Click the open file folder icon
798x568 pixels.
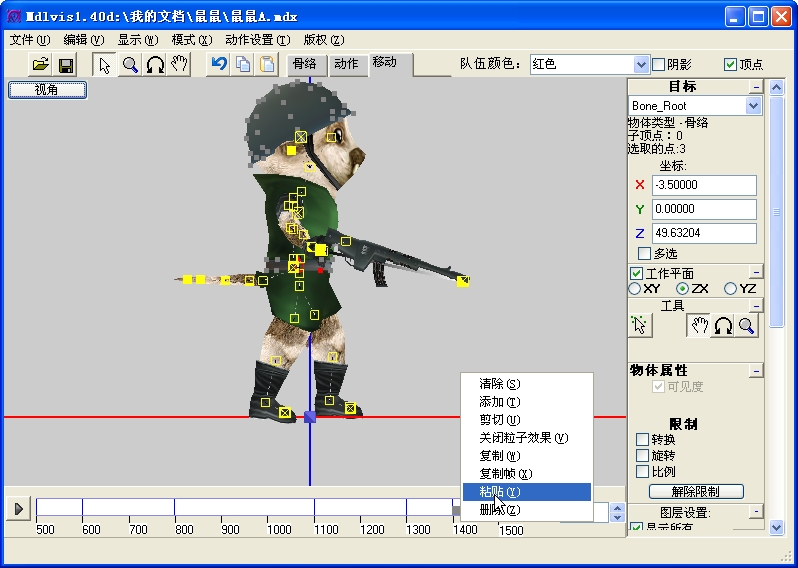[x=40, y=65]
